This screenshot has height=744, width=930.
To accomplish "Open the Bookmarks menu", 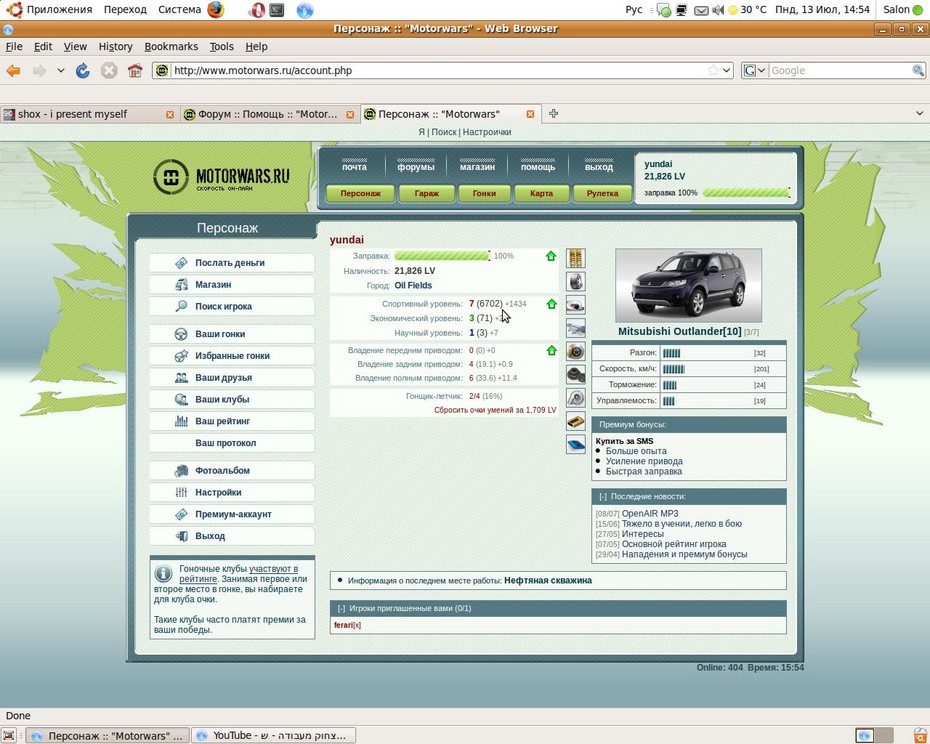I will (x=171, y=46).
